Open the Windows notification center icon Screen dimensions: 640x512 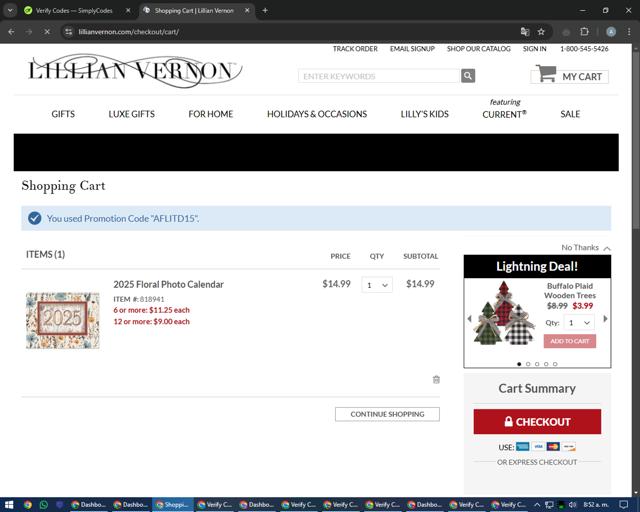[623, 505]
